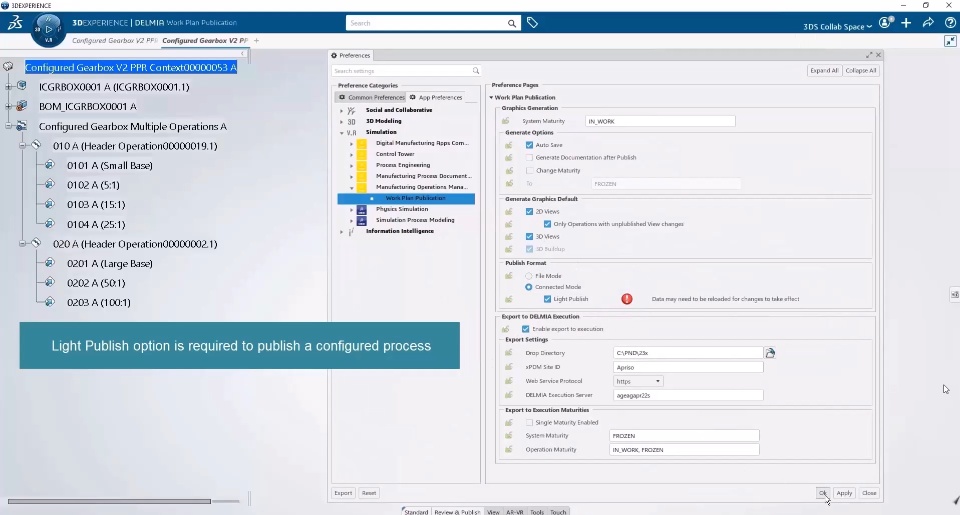
Task: Collapse 010 A Header Operation tree node
Action: pyautogui.click(x=22, y=146)
